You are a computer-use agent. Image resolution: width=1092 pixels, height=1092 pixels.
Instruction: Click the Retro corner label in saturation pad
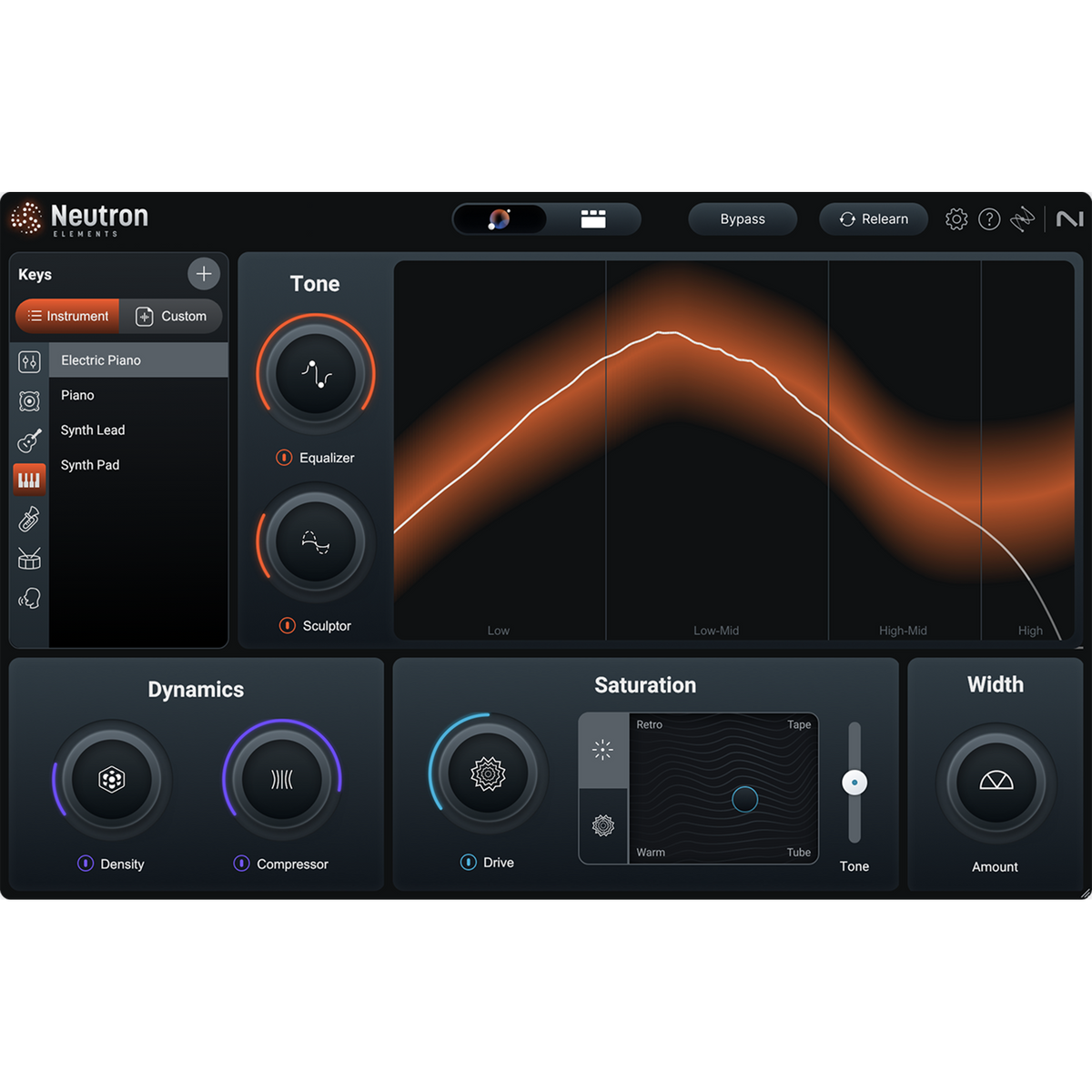tap(650, 724)
